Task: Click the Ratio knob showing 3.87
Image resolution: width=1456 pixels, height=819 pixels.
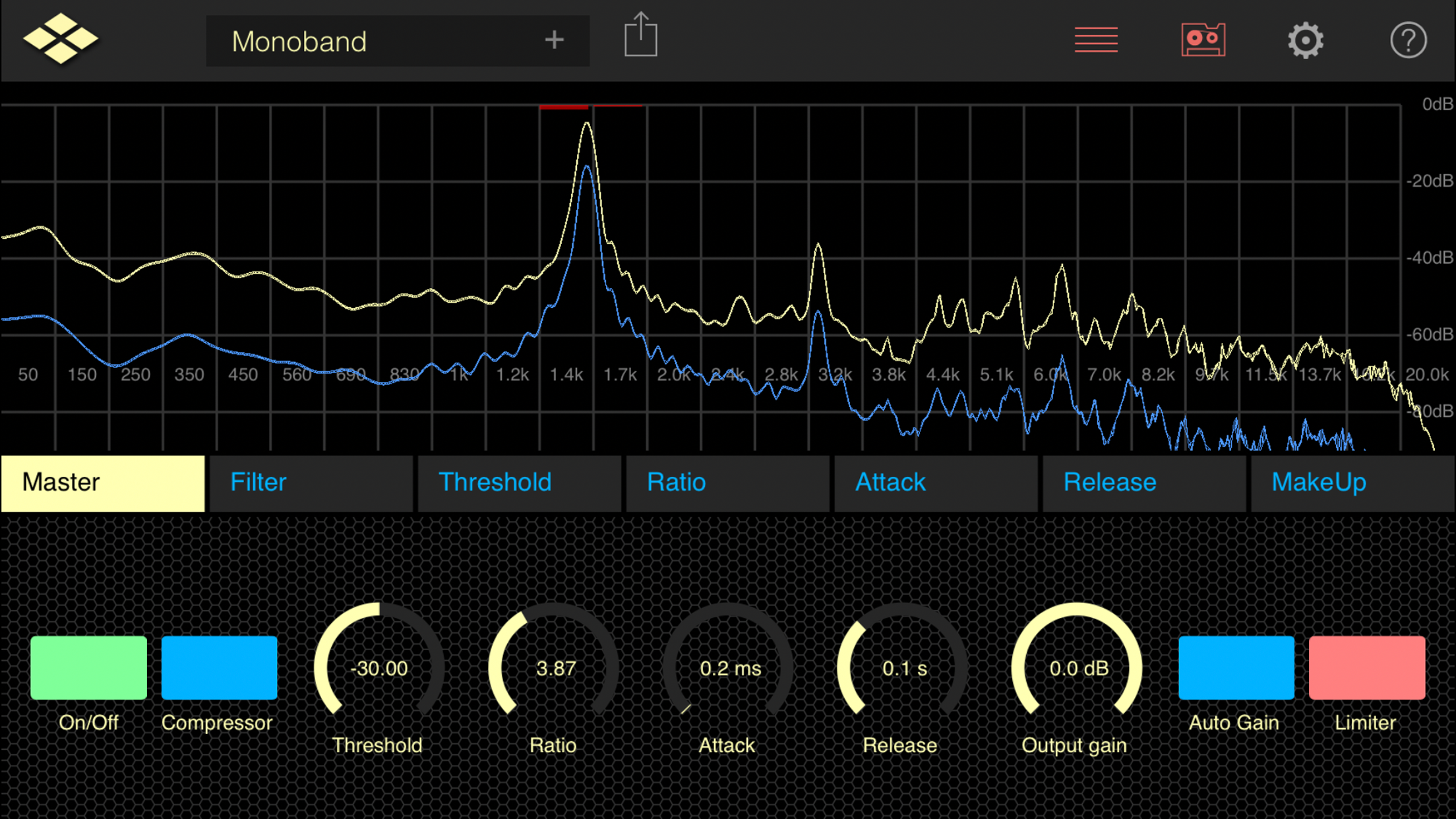Action: [554, 667]
